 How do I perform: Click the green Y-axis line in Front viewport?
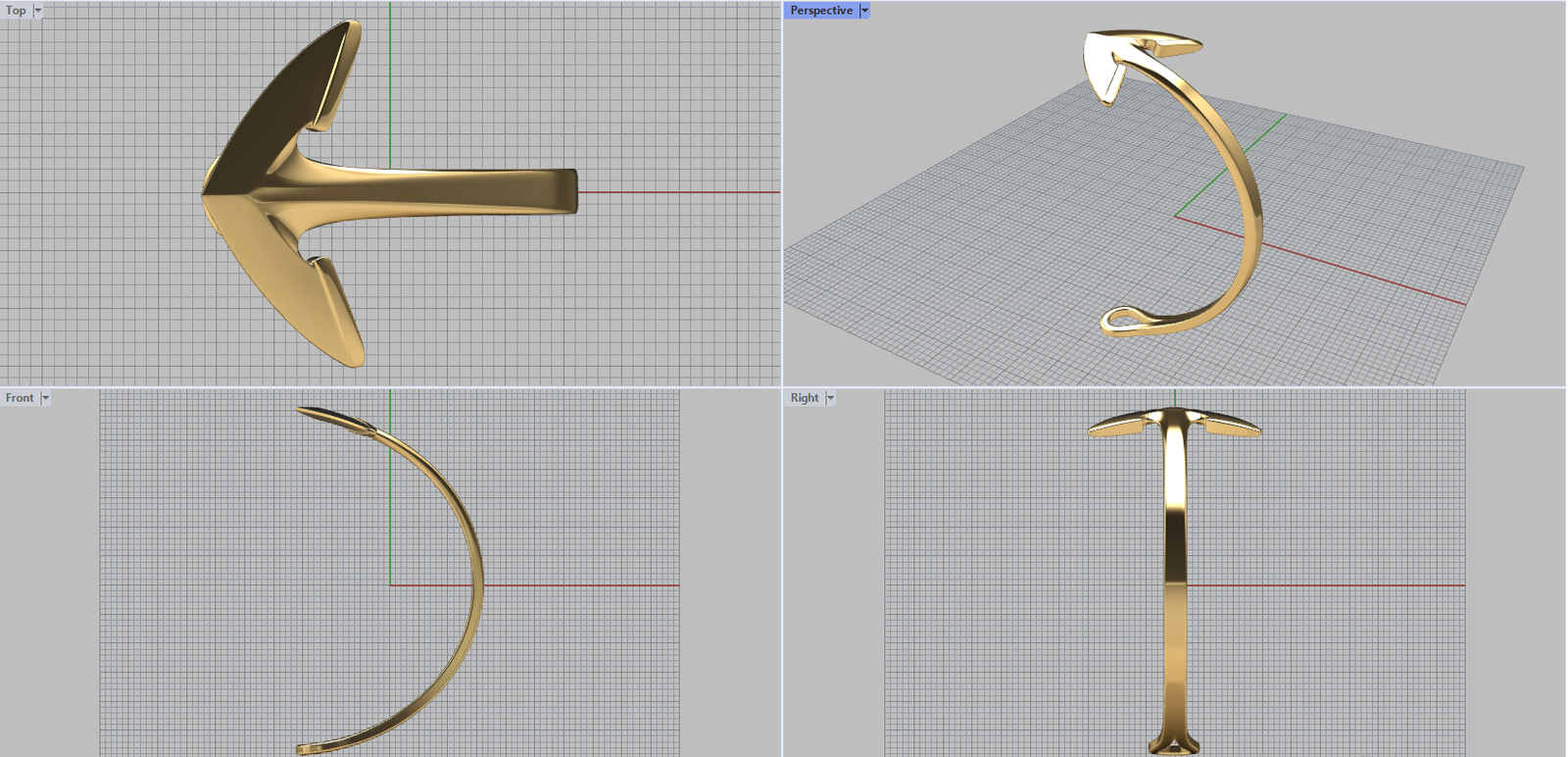point(390,510)
